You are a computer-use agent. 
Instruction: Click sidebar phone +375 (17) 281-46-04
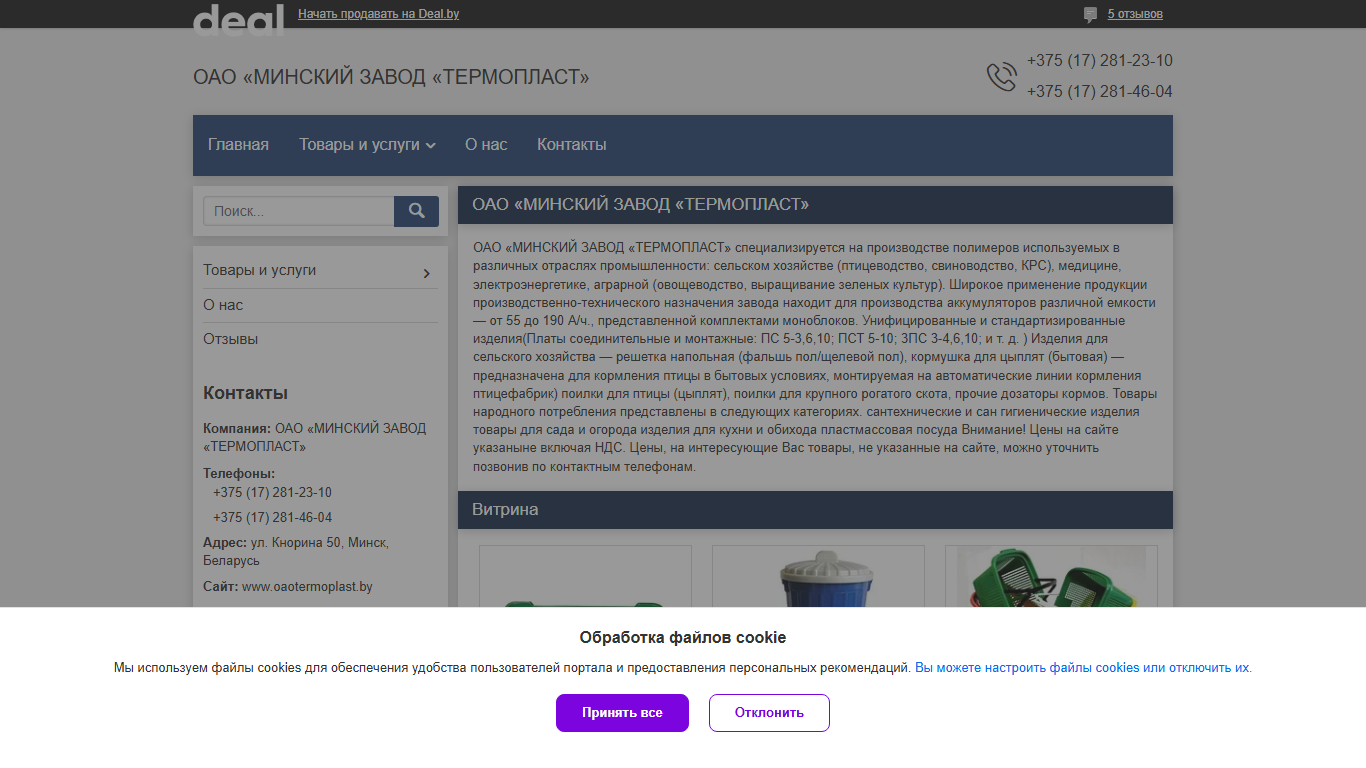pos(272,518)
